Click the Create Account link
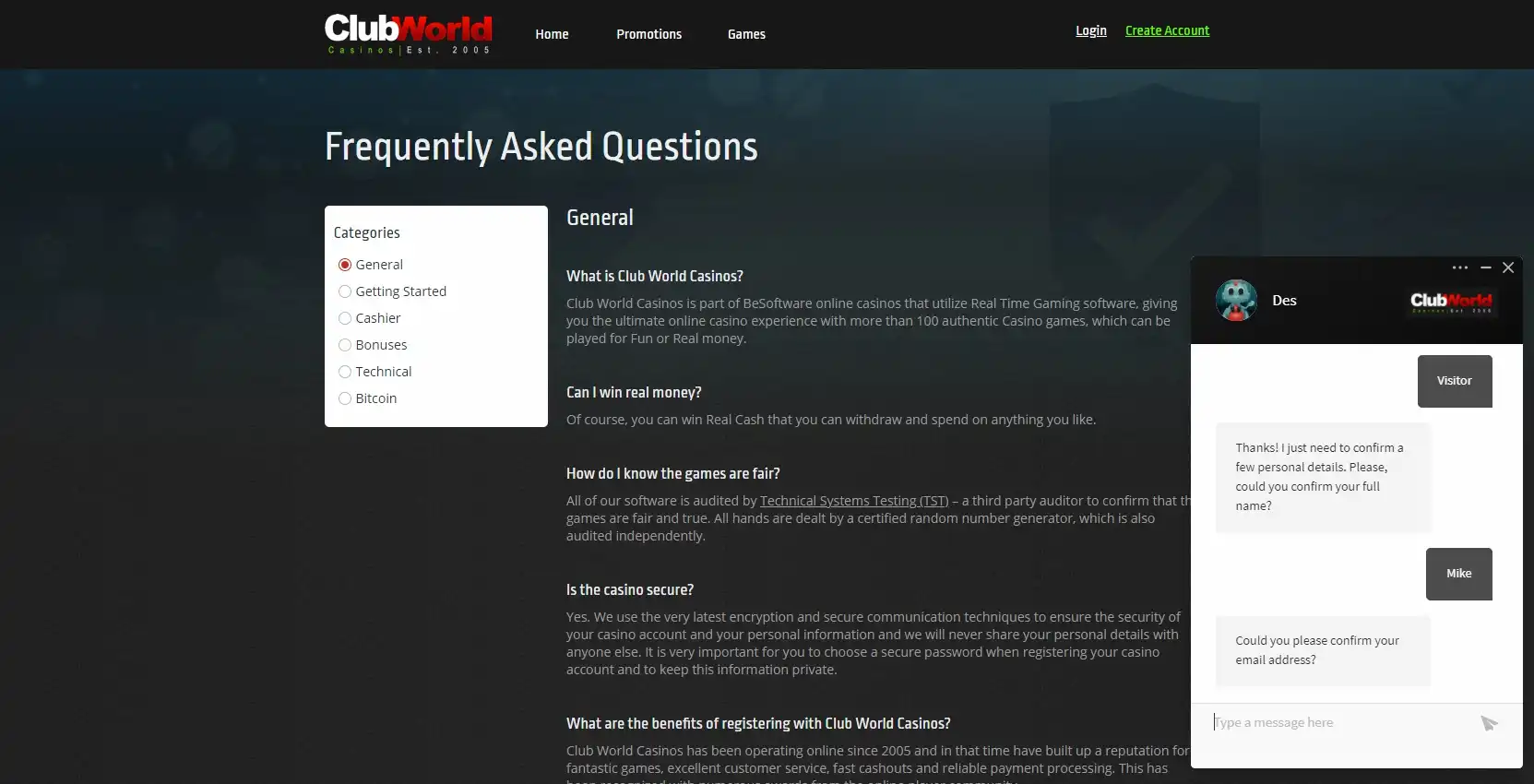 [1167, 30]
